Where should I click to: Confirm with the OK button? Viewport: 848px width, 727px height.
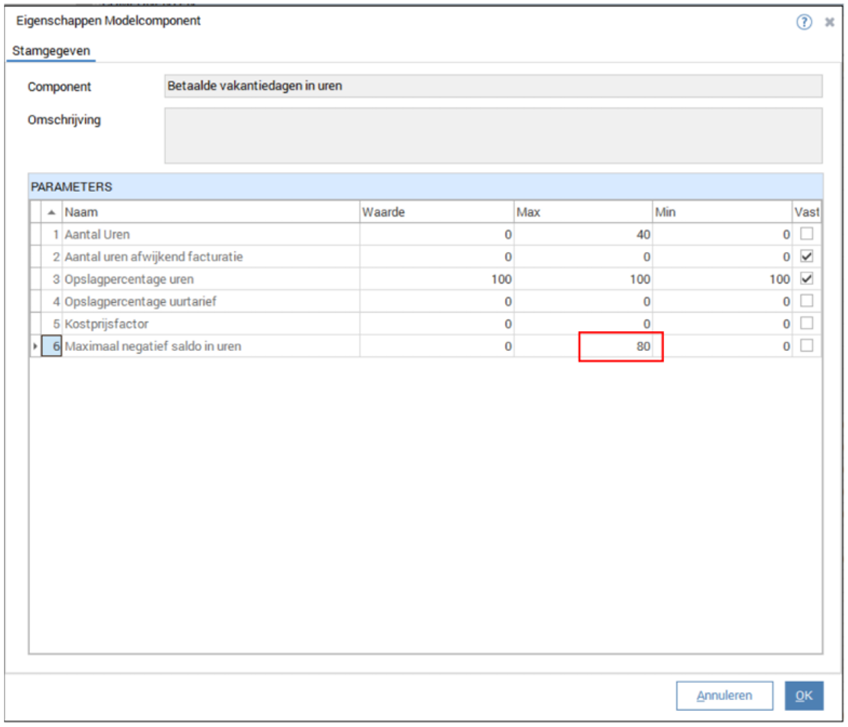[x=803, y=696]
